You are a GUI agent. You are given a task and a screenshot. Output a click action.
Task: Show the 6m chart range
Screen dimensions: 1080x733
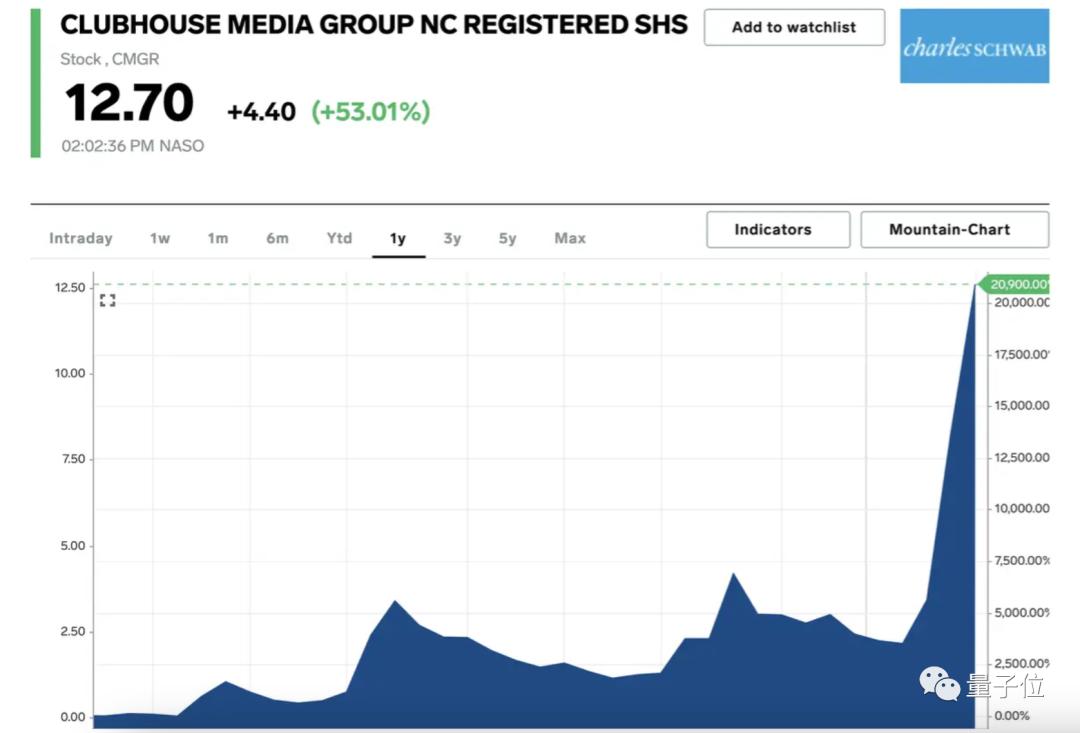pos(277,238)
